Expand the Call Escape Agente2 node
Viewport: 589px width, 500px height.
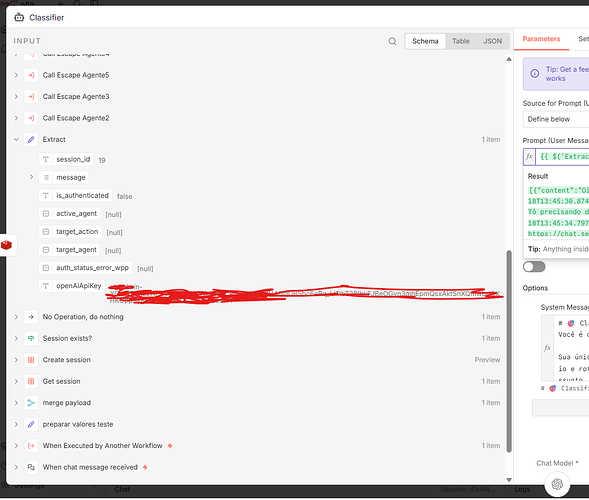16,118
